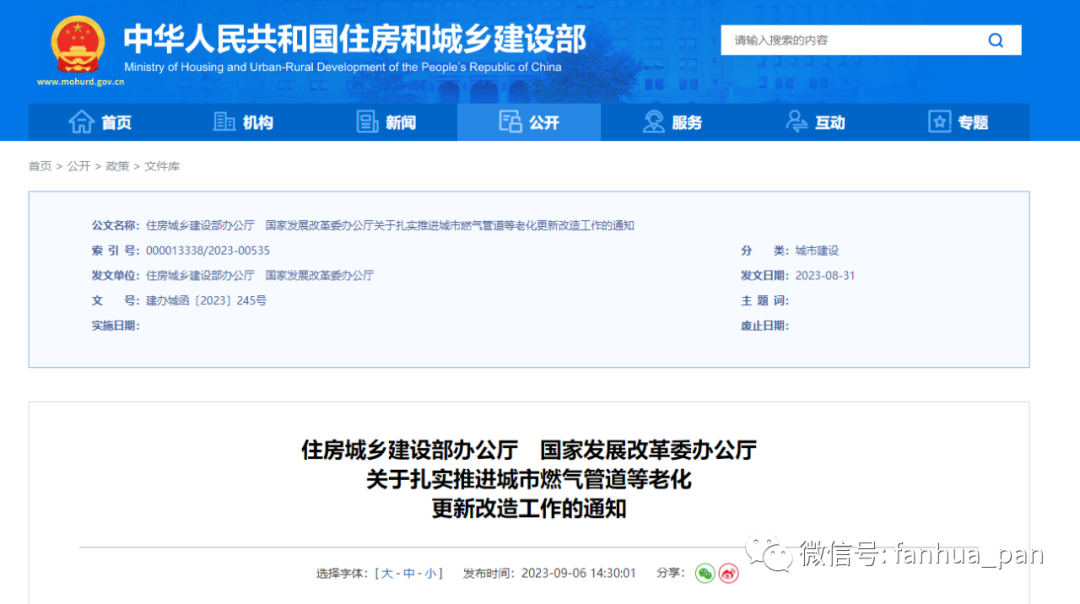Click the 首页 breadcrumb link

pyautogui.click(x=39, y=166)
